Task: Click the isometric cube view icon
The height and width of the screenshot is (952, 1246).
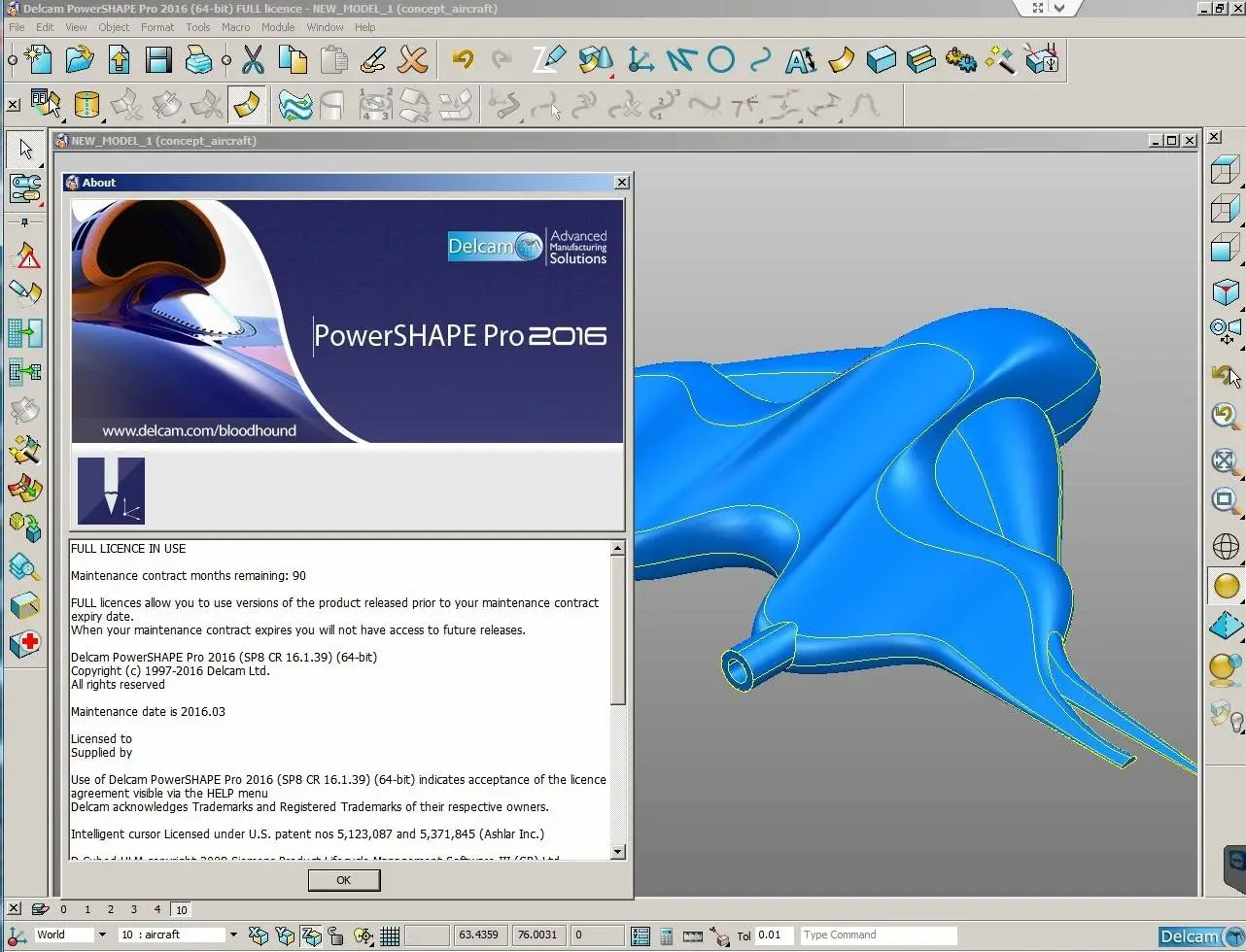Action: pos(1225,291)
